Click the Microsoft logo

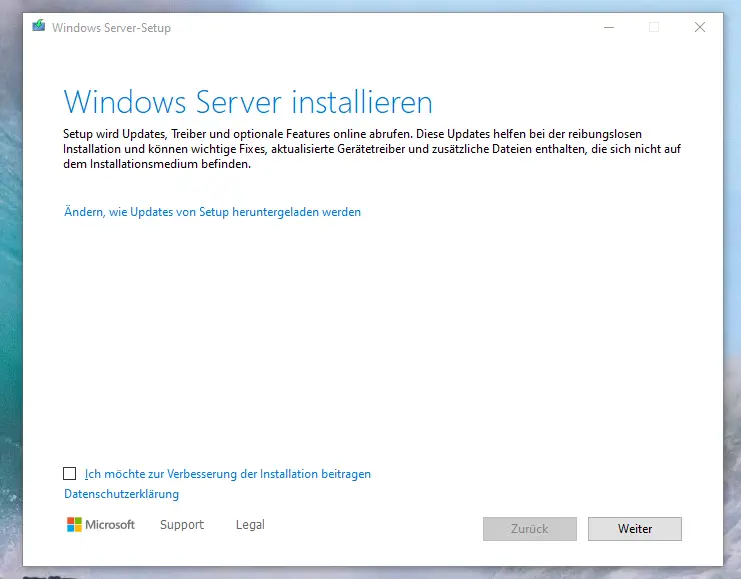[x=101, y=525]
